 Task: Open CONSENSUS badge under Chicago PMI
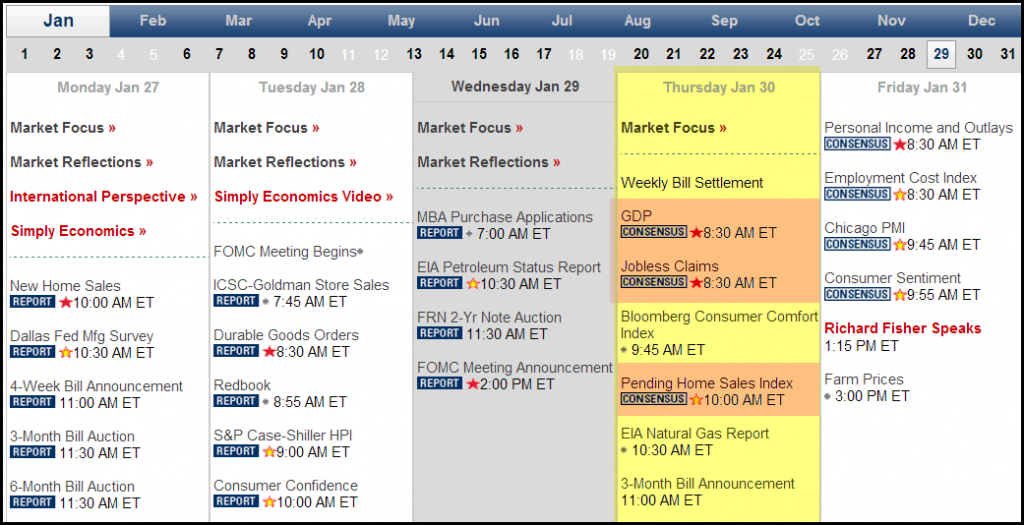[857, 244]
